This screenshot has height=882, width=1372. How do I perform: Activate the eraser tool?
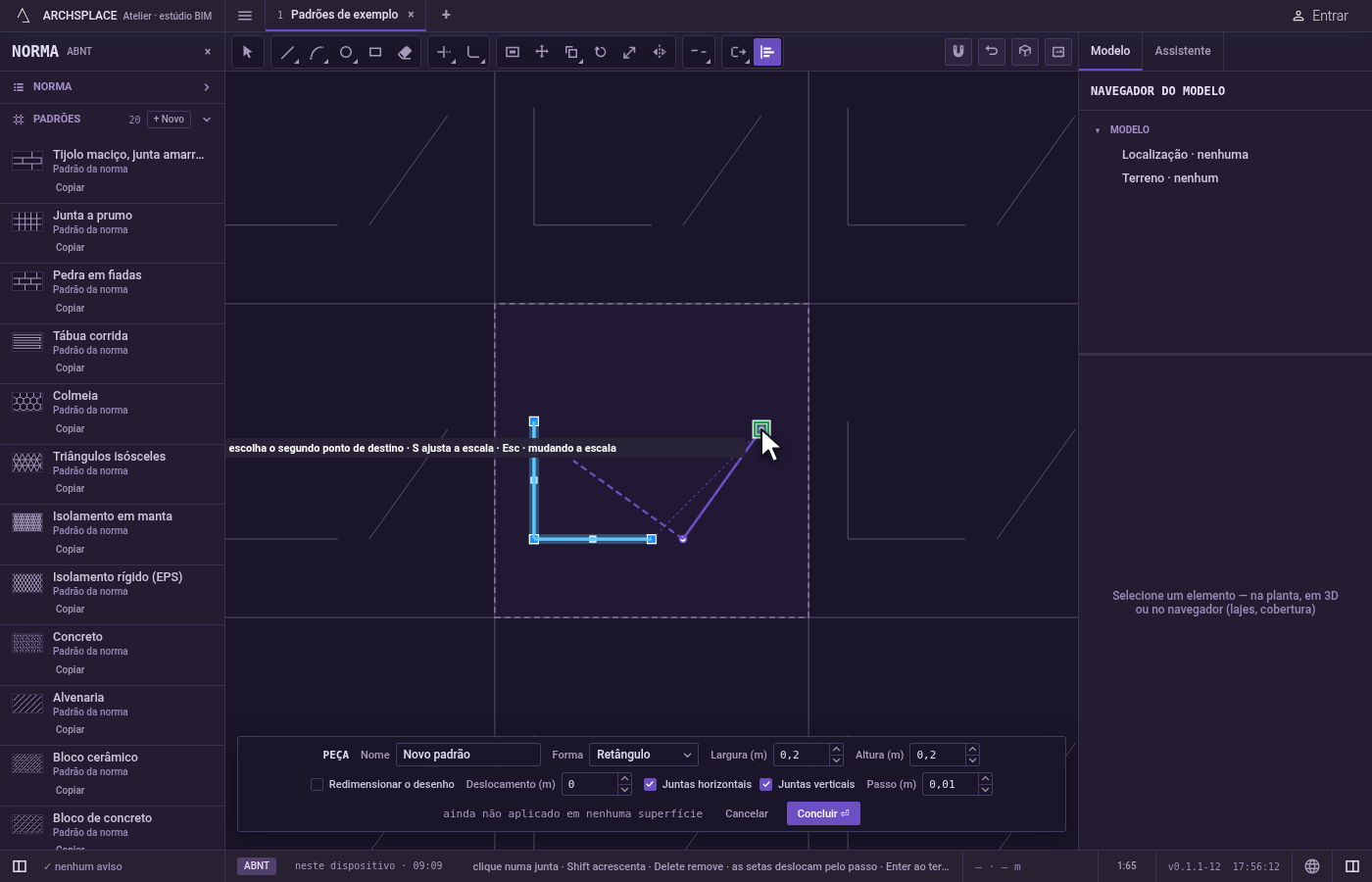405,52
